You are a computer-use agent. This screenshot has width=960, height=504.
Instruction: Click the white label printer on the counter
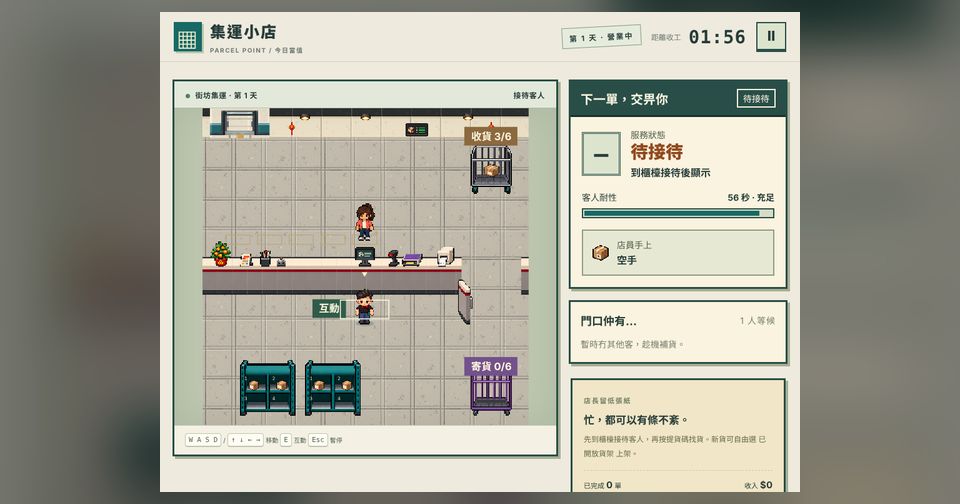446,255
